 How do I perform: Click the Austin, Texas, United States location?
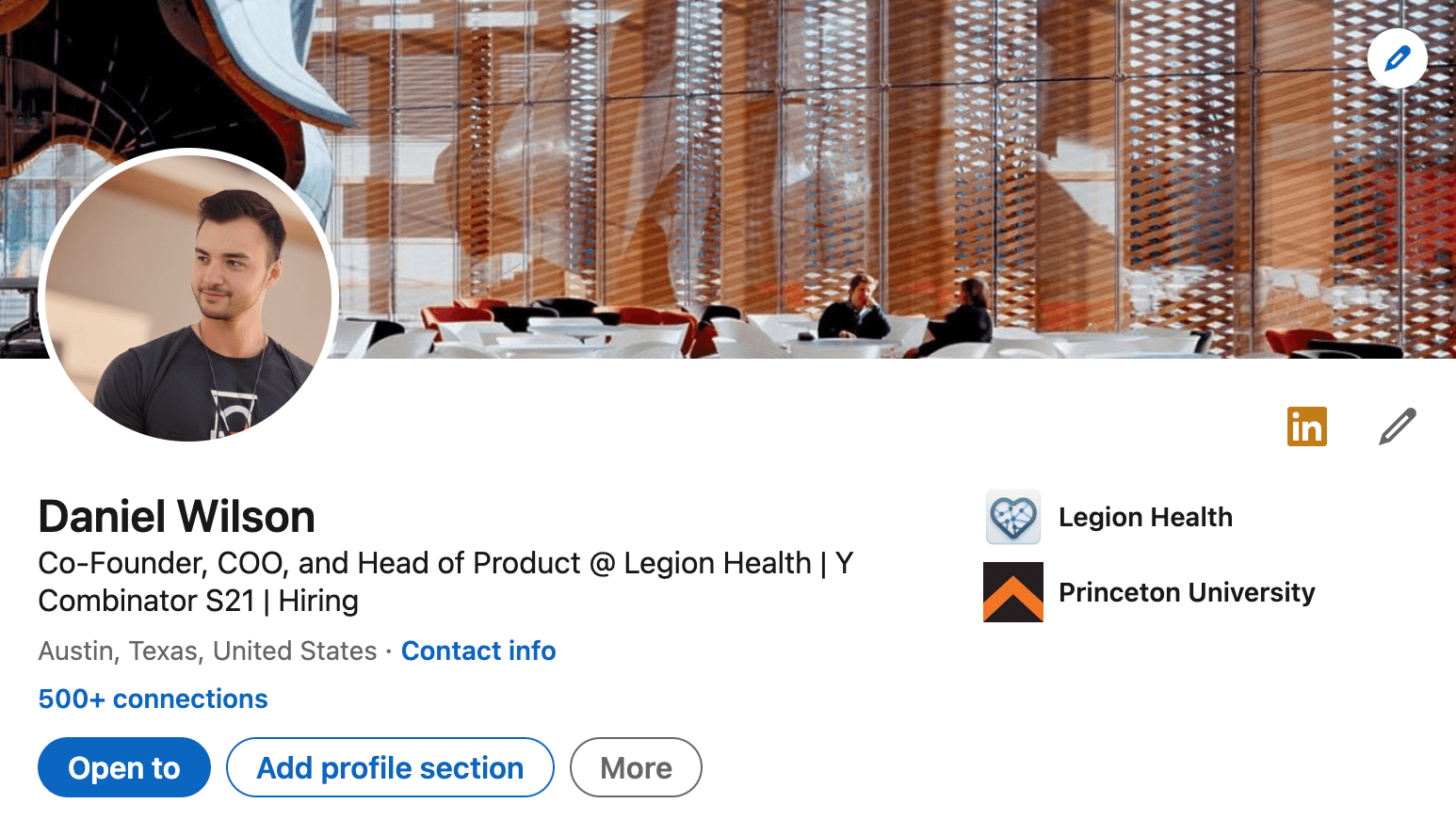point(207,651)
